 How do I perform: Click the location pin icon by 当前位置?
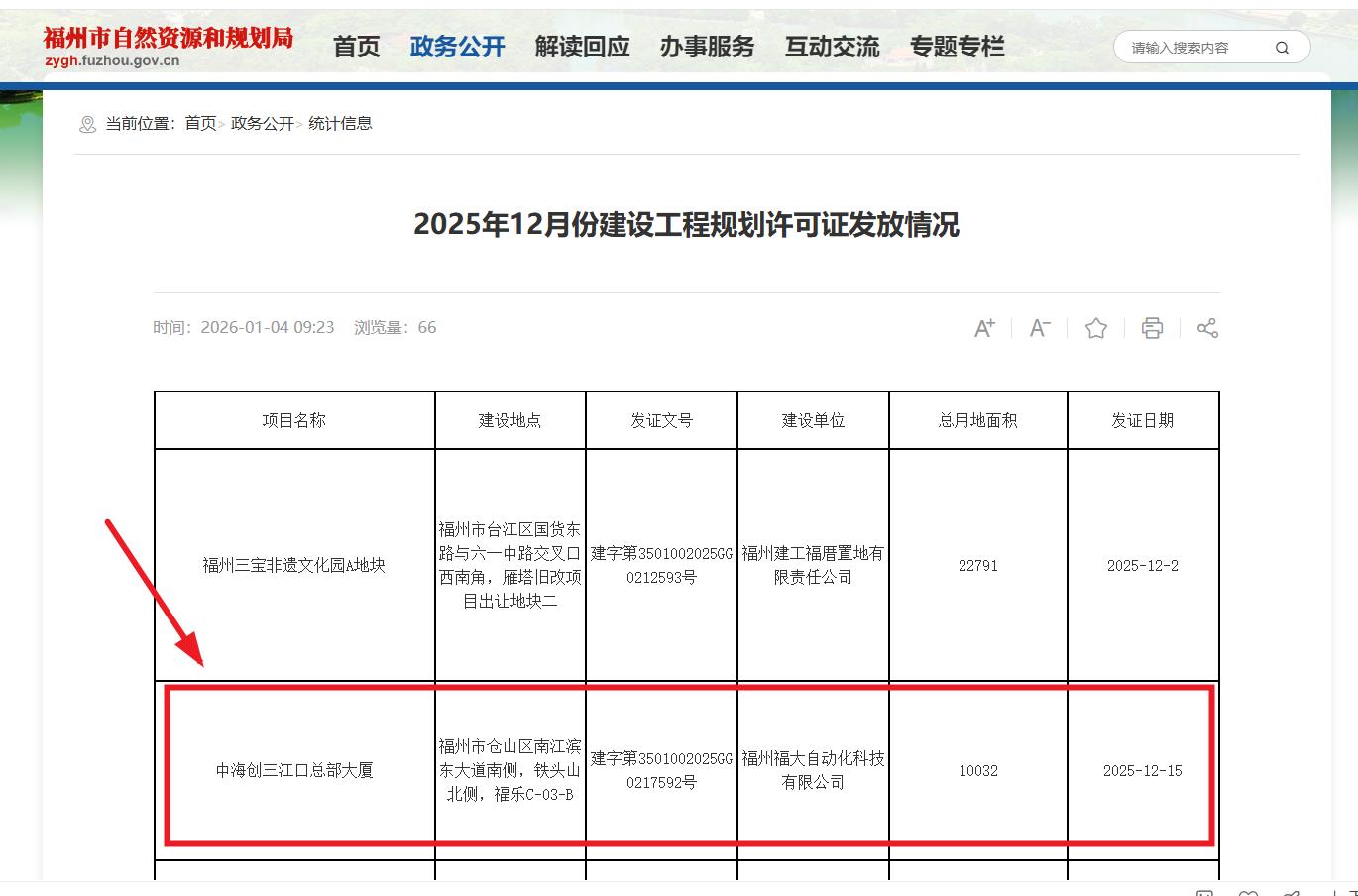point(87,124)
